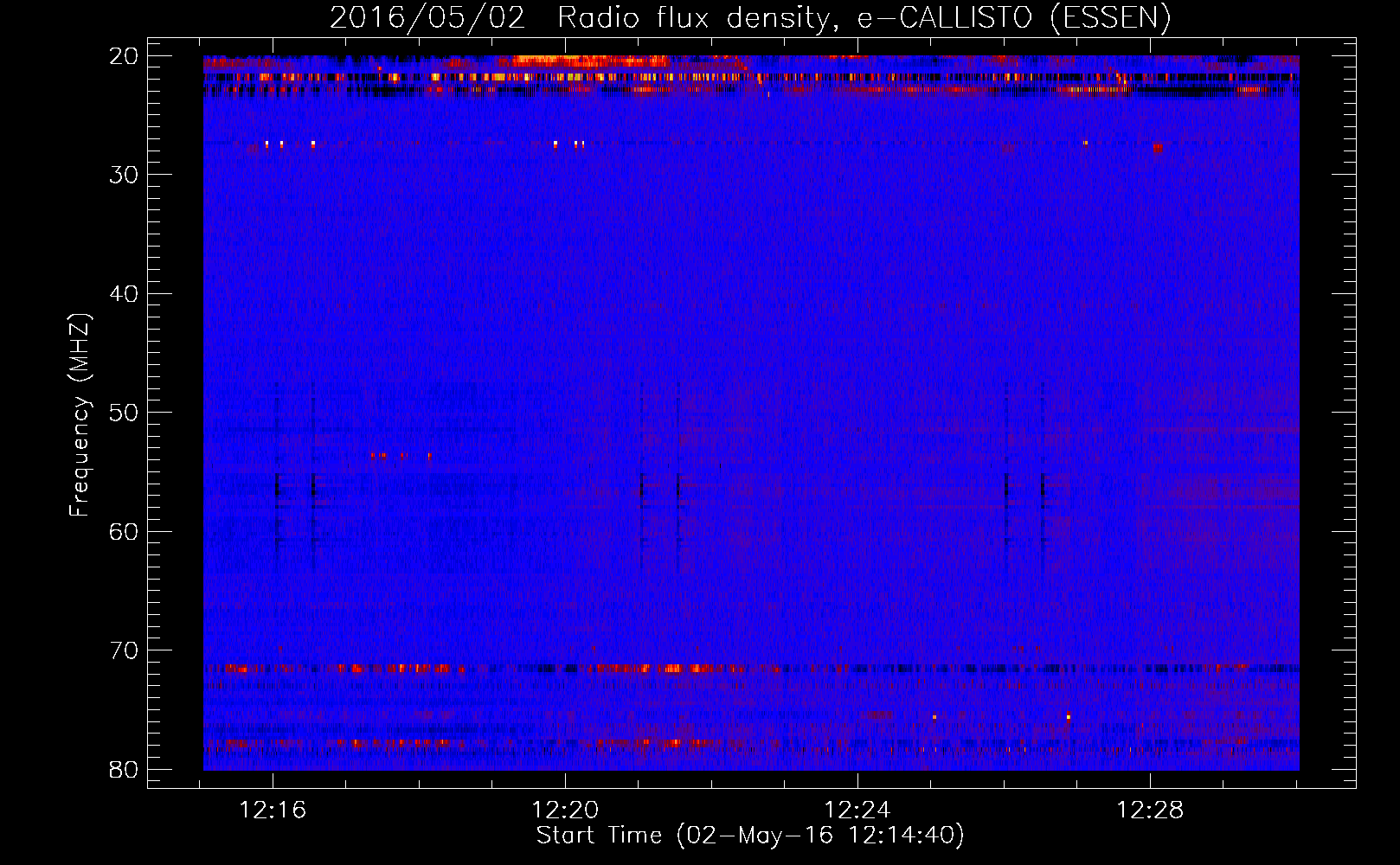Click the frequency tick label 80
Viewport: 1400px width, 865px height.
click(x=125, y=769)
